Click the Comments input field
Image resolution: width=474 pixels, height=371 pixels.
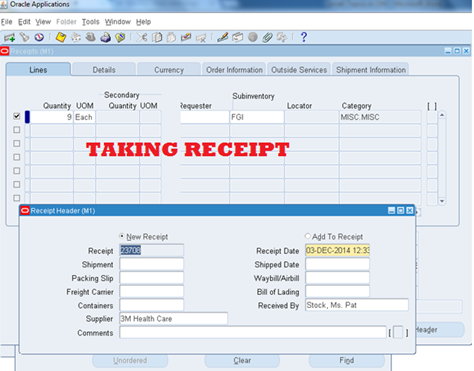253,333
